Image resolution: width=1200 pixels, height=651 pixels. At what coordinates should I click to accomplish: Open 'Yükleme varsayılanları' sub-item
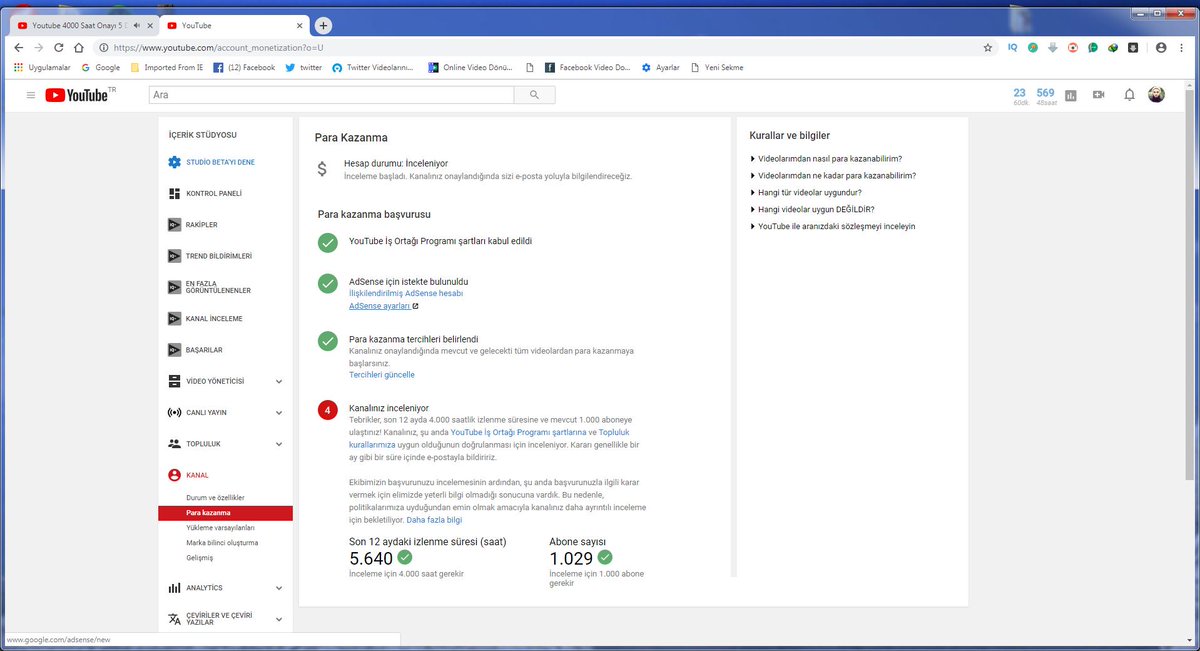tap(220, 527)
